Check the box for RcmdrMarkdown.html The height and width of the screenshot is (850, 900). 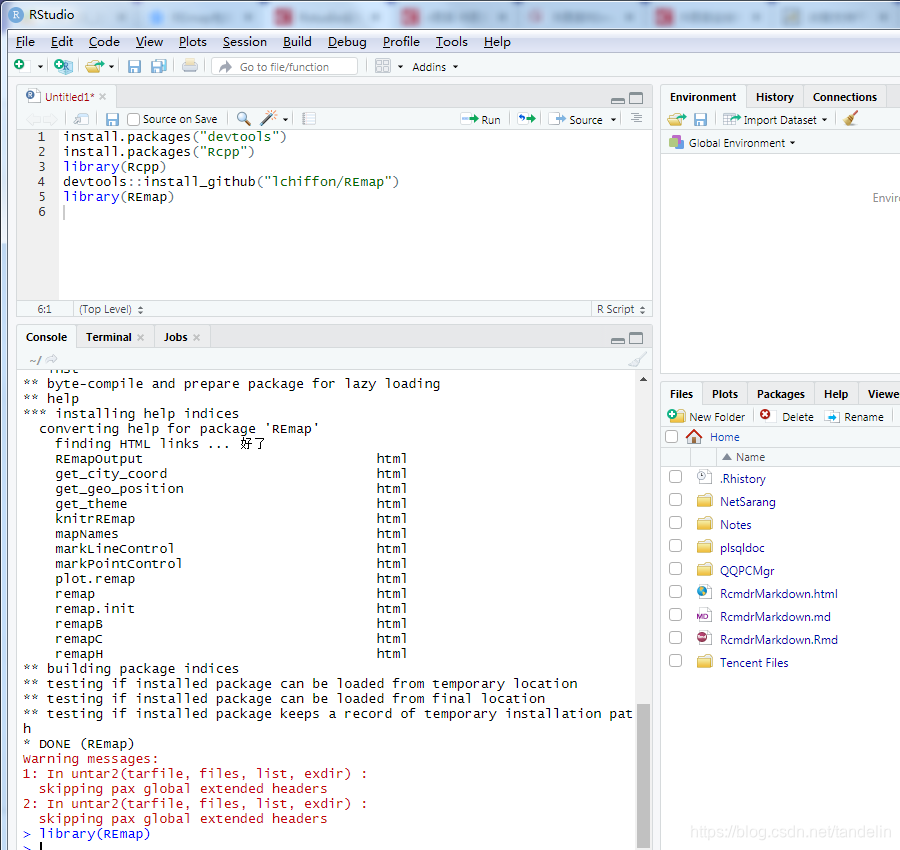click(x=676, y=592)
